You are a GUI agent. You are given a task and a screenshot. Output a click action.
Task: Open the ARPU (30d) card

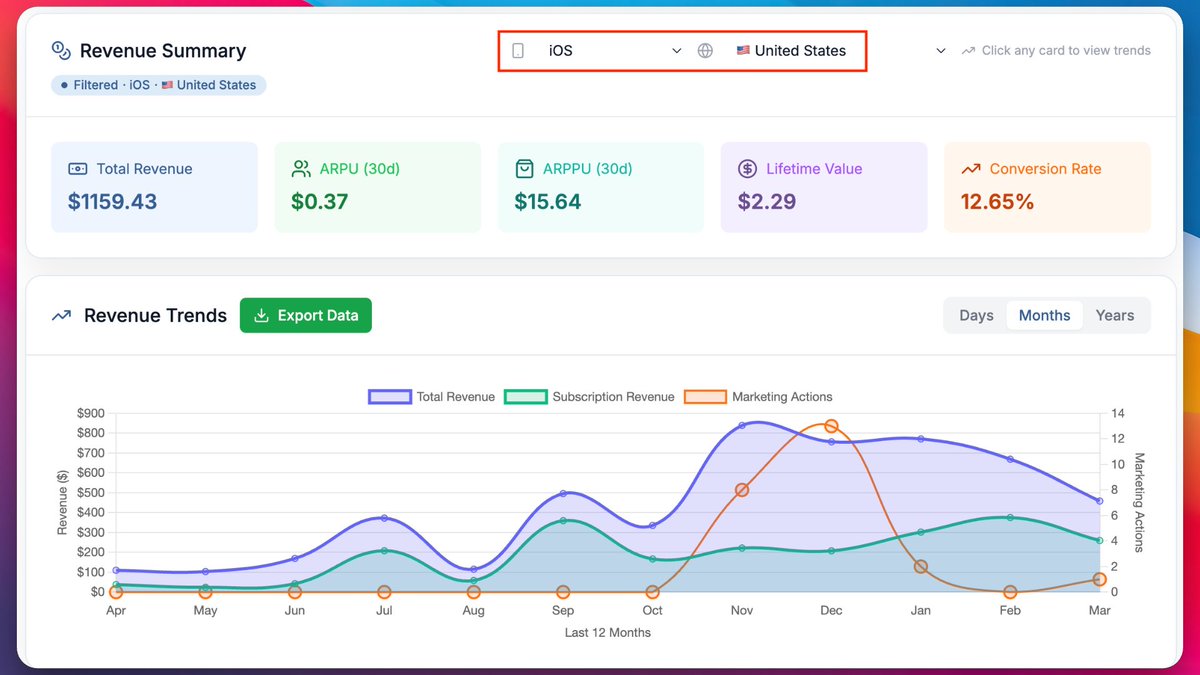click(378, 187)
